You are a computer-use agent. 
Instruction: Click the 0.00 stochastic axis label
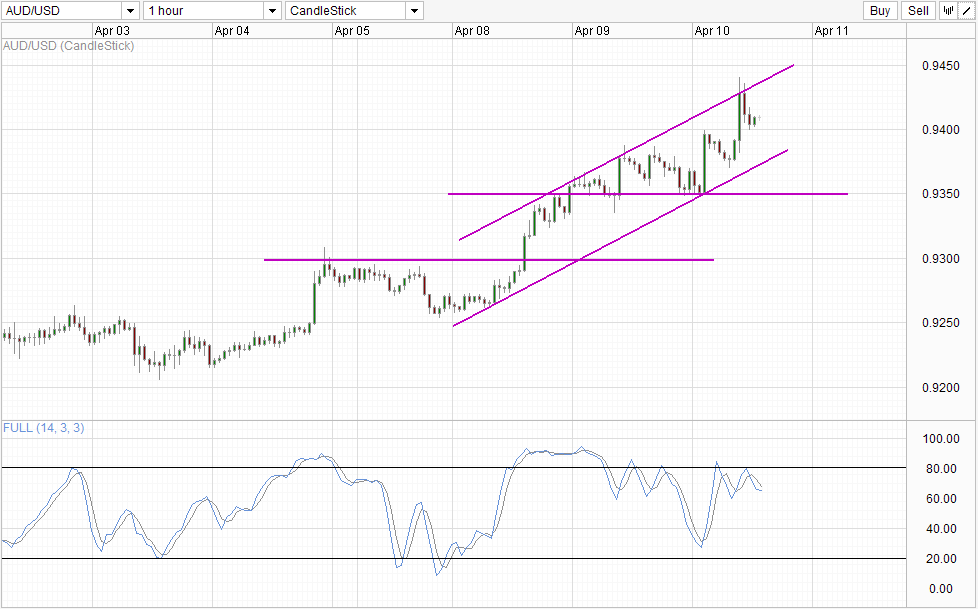click(x=941, y=588)
